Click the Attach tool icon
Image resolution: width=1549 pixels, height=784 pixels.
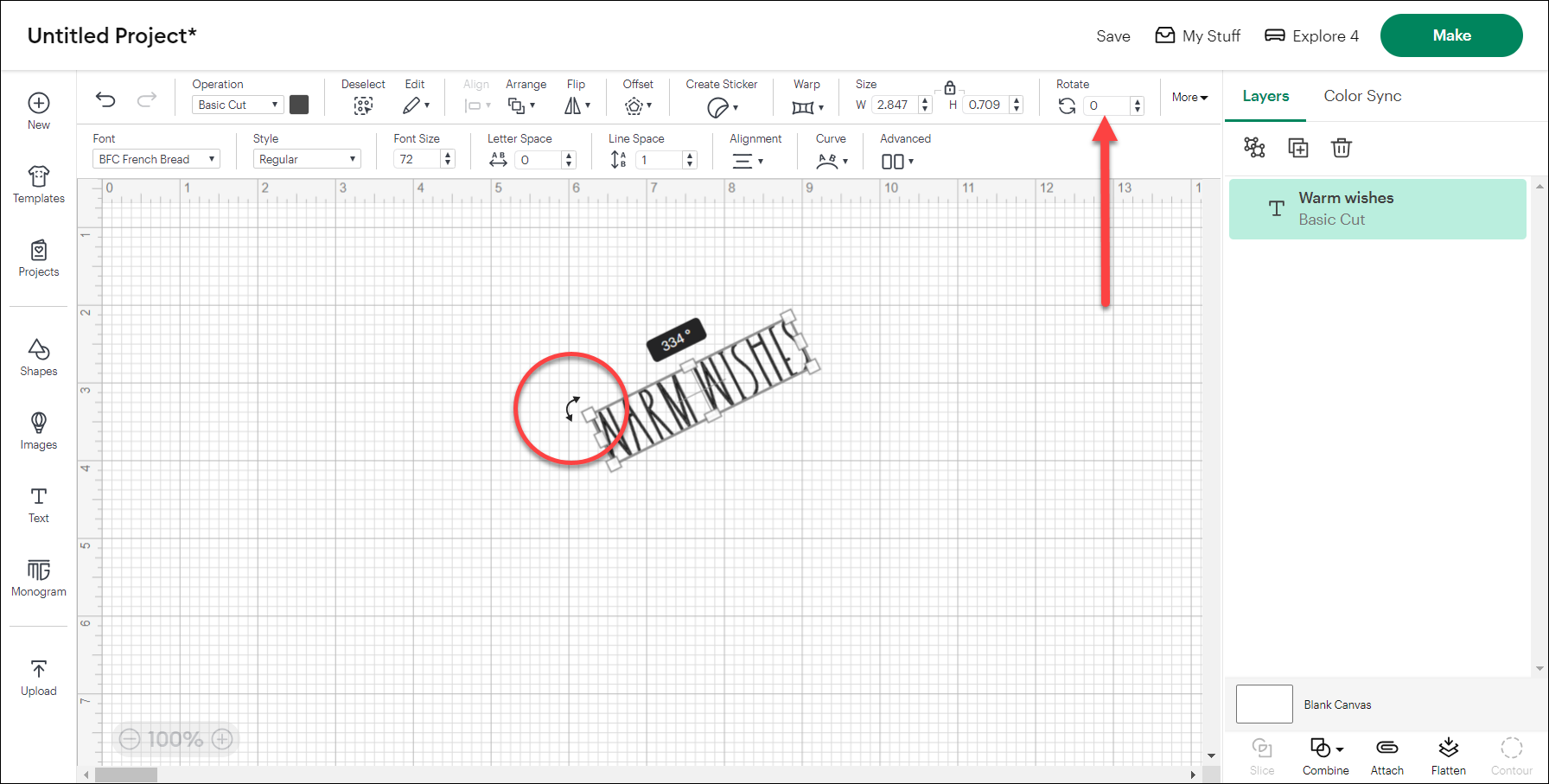[x=1386, y=755]
